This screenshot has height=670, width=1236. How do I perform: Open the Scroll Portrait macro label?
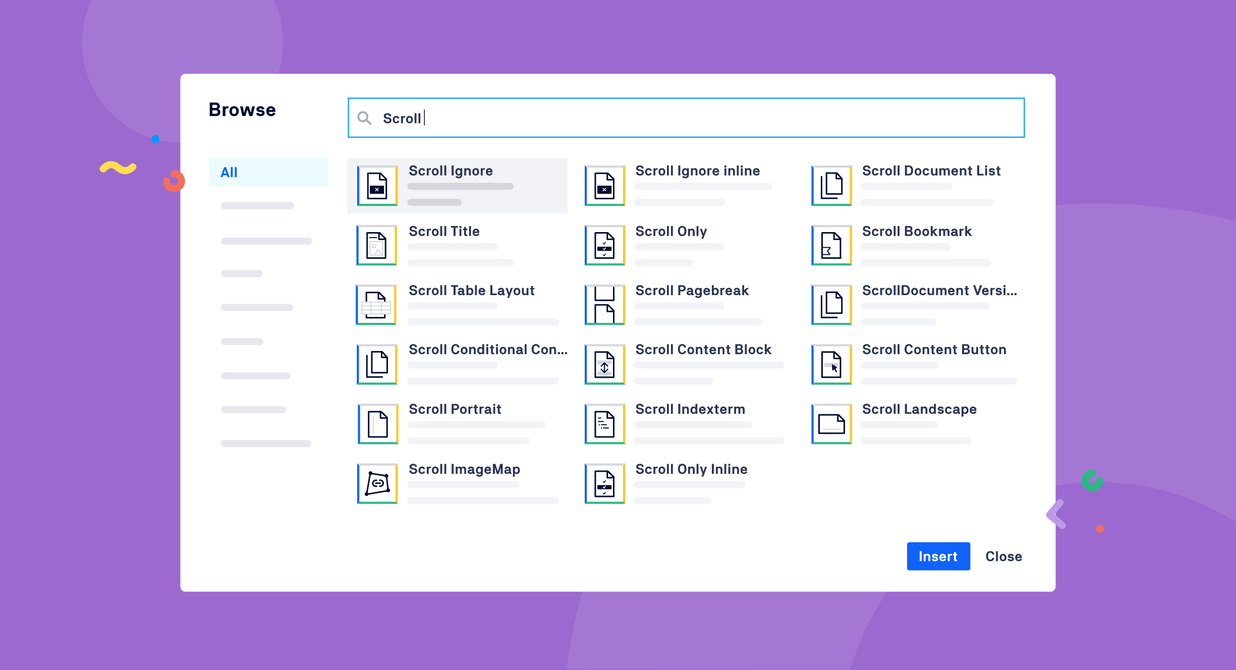point(454,409)
